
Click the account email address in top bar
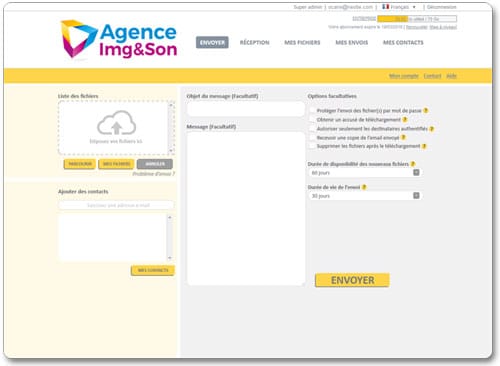350,7
